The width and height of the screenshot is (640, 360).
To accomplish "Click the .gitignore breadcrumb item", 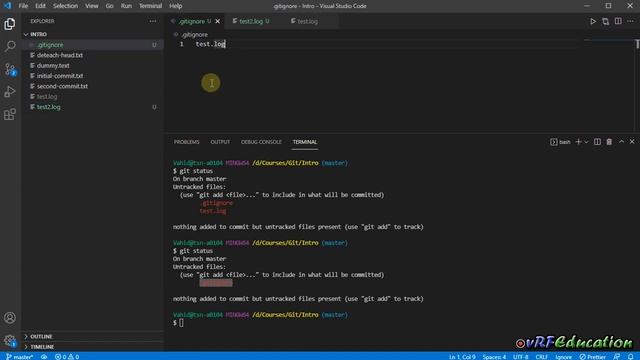I will click(x=191, y=35).
